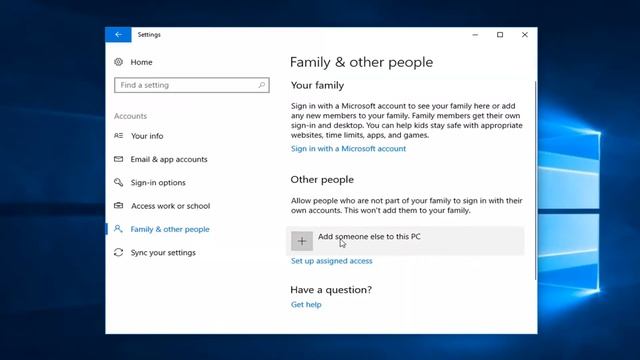Click Add someone else to this PC
The height and width of the screenshot is (360, 640).
405,241
